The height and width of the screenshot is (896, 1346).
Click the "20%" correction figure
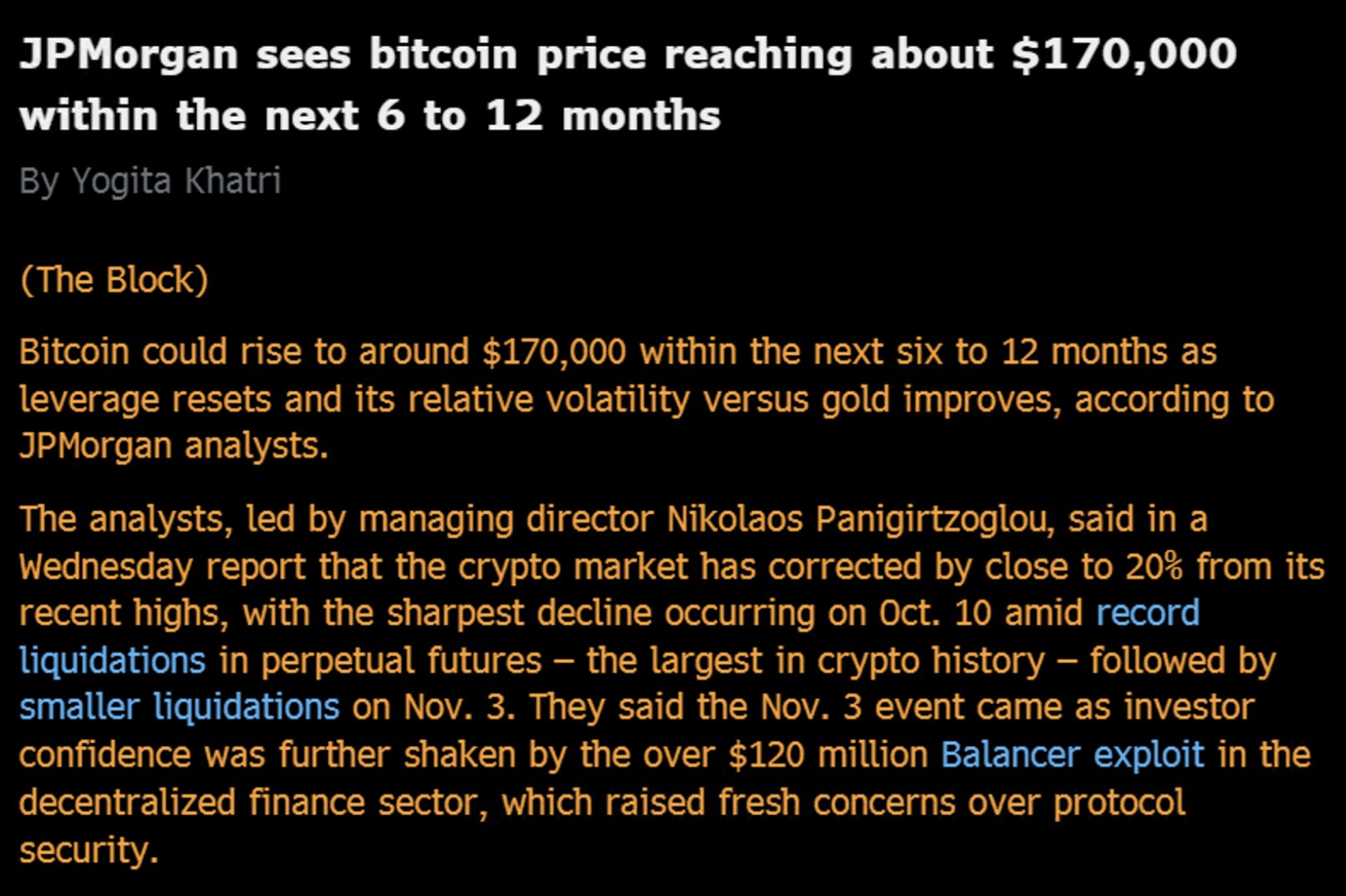coord(1153,567)
